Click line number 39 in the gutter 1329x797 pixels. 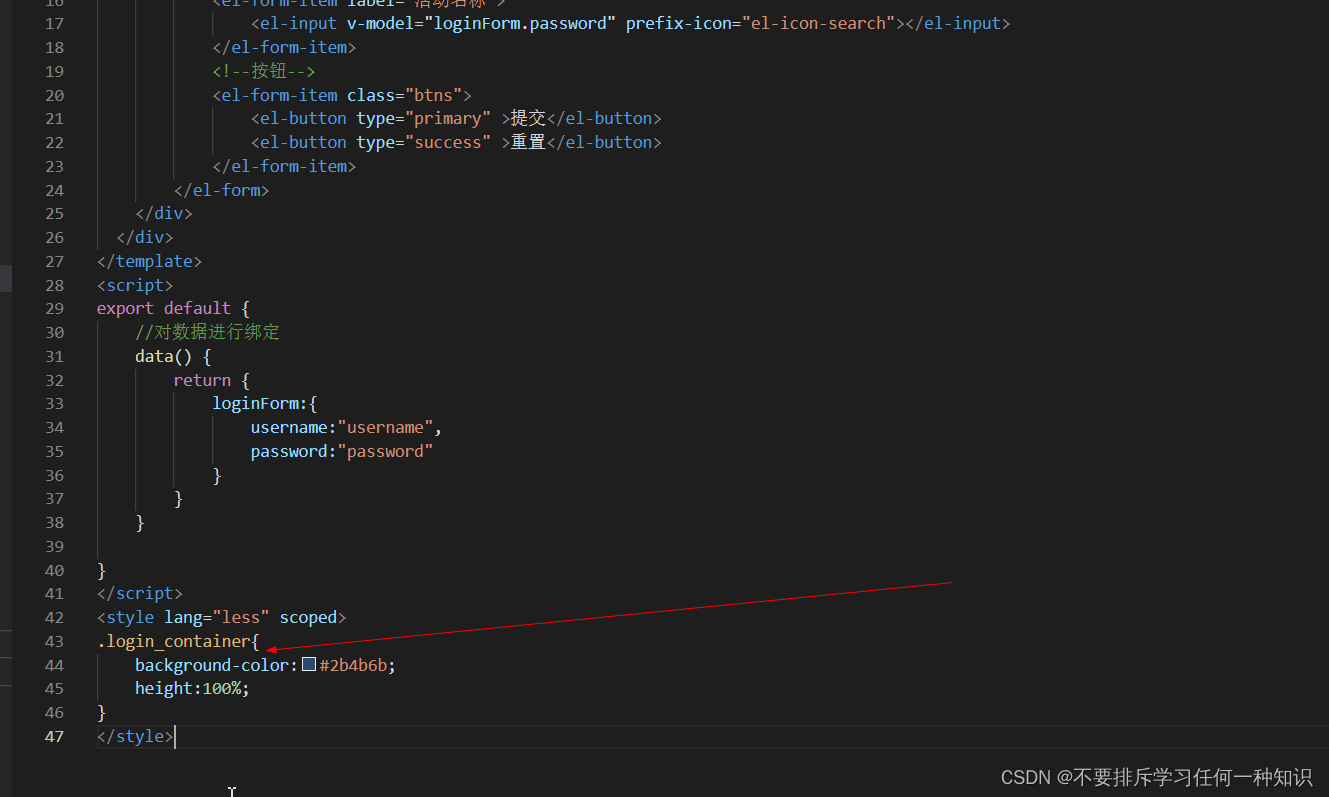point(54,546)
